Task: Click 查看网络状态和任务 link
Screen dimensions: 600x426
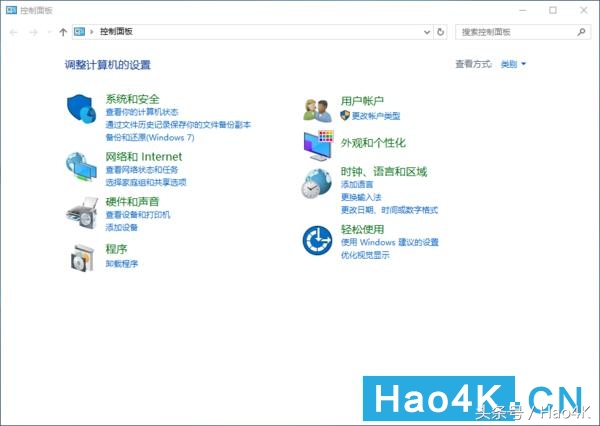Action: 142,170
